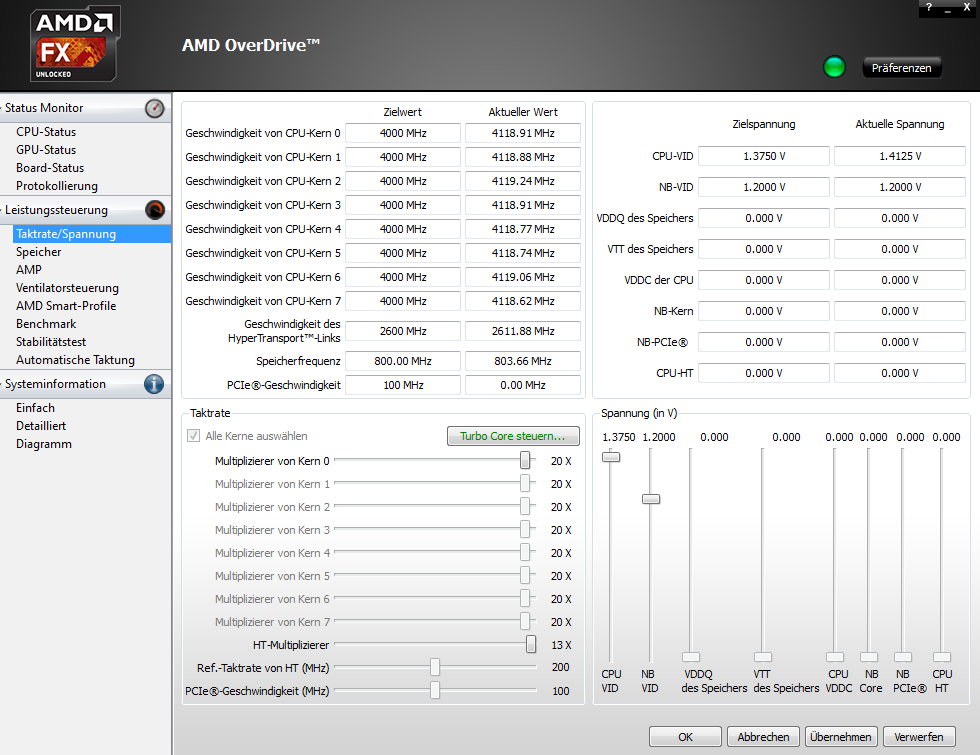Click NB-VID Zielspannung field
The width and height of the screenshot is (980, 755).
pyautogui.click(x=764, y=187)
